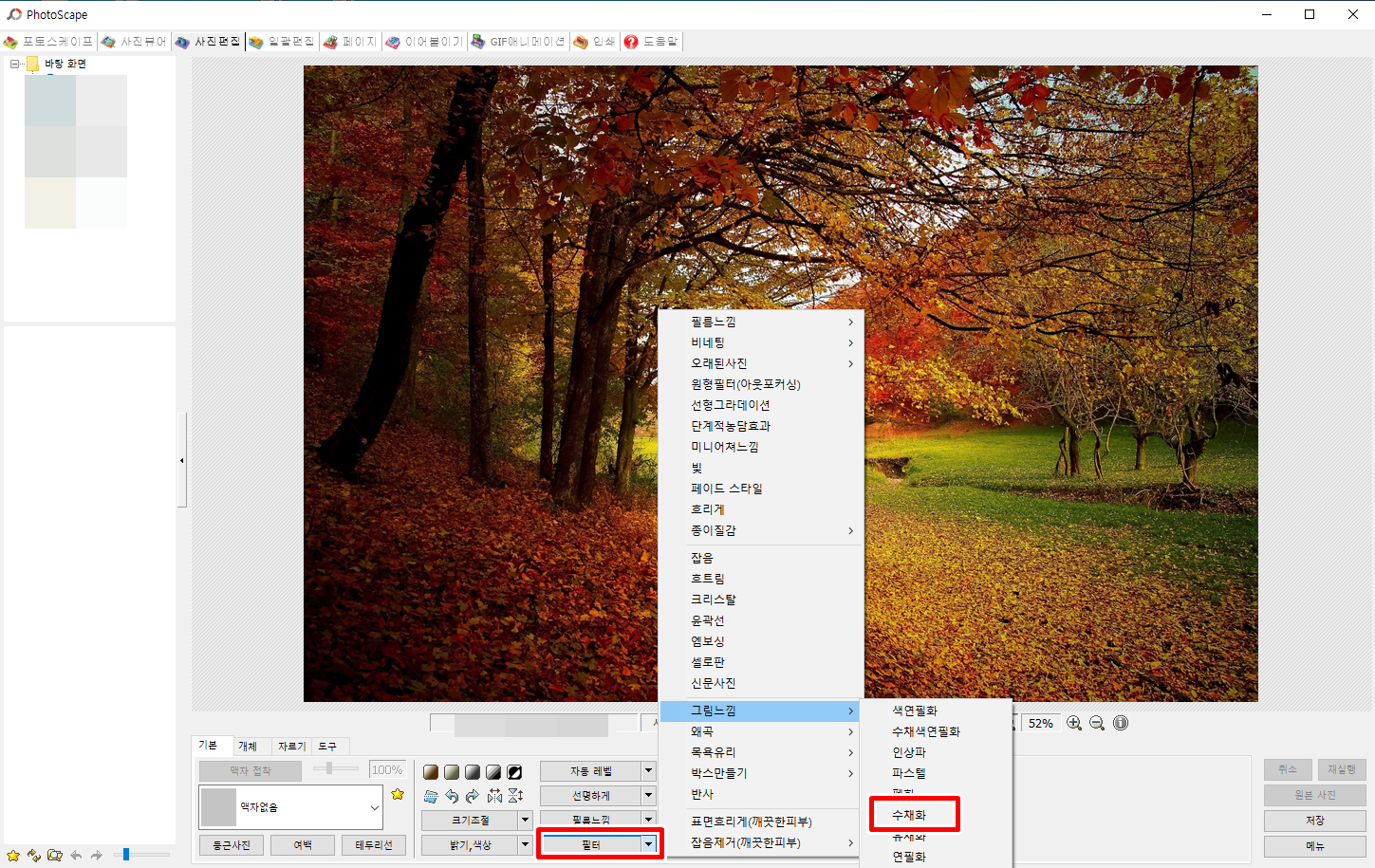Viewport: 1375px width, 868px height.
Task: Click the 둥근사진 button
Action: coord(232,845)
